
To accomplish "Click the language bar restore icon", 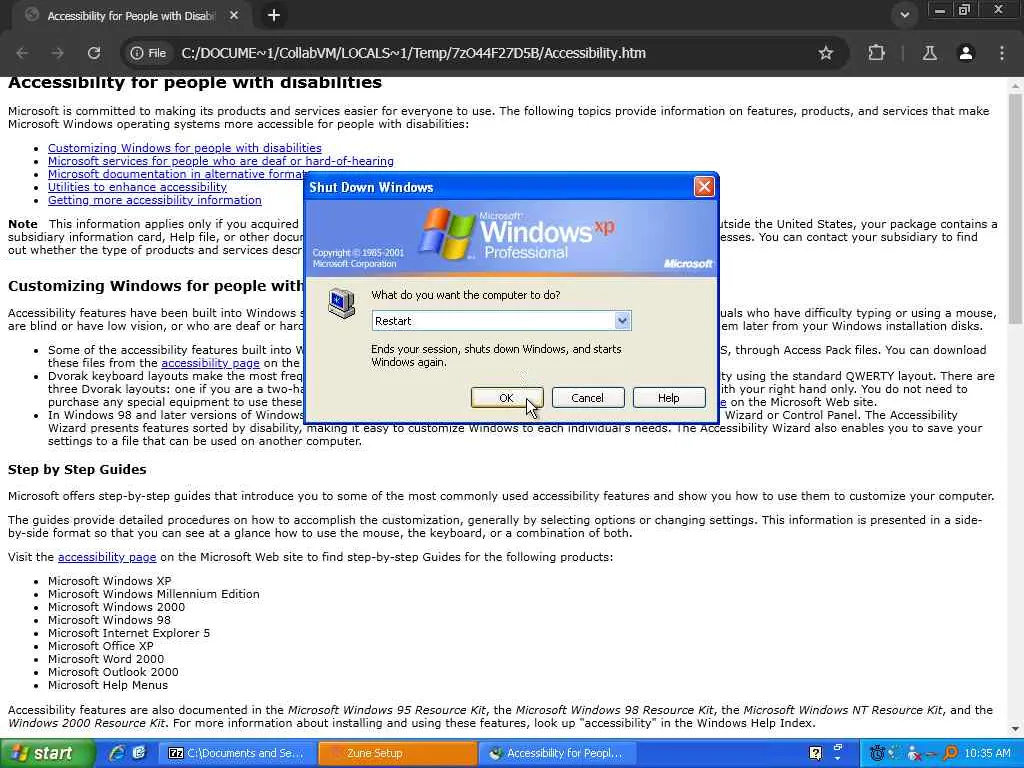I will [839, 748].
